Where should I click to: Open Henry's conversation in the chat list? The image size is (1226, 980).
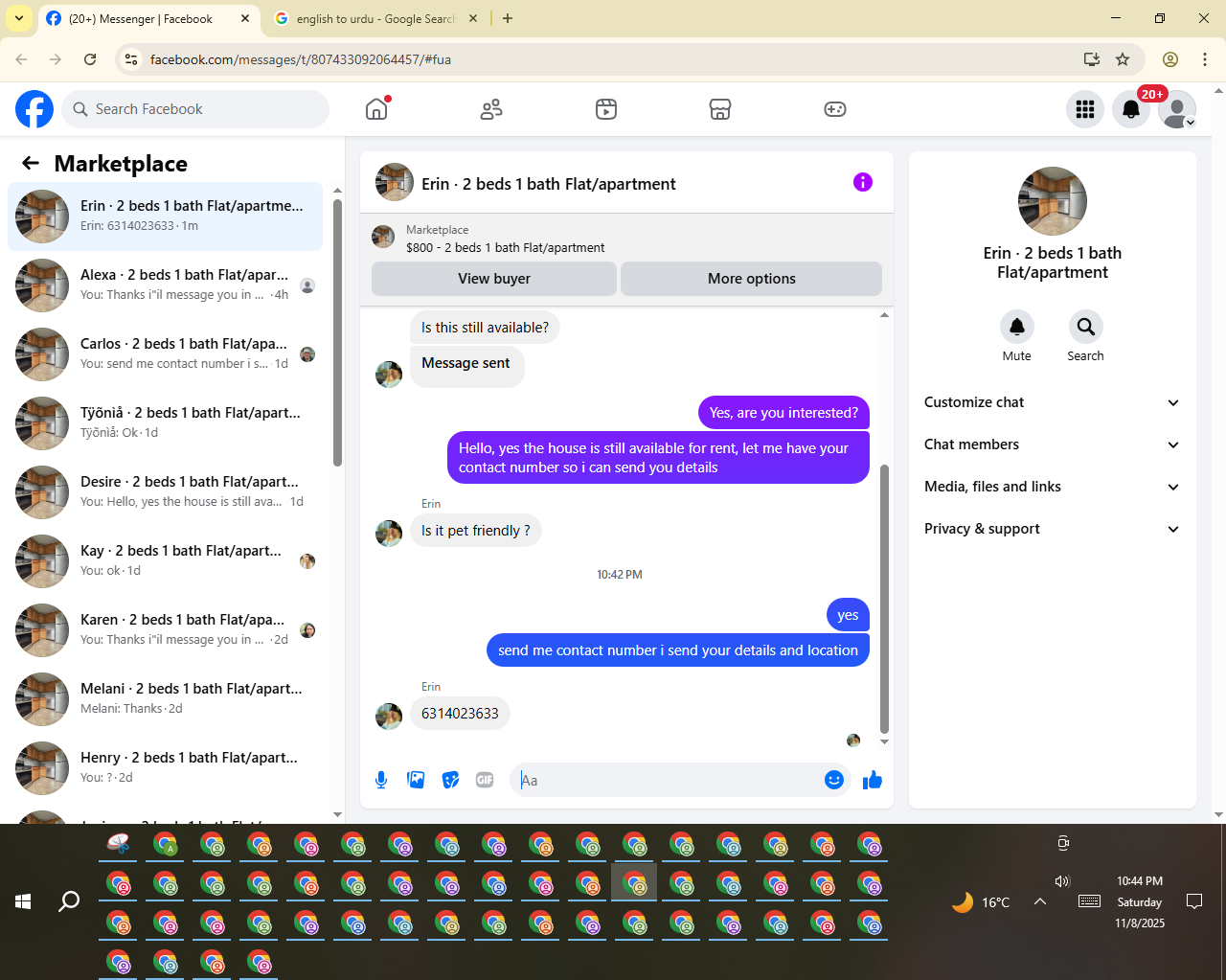click(165, 768)
